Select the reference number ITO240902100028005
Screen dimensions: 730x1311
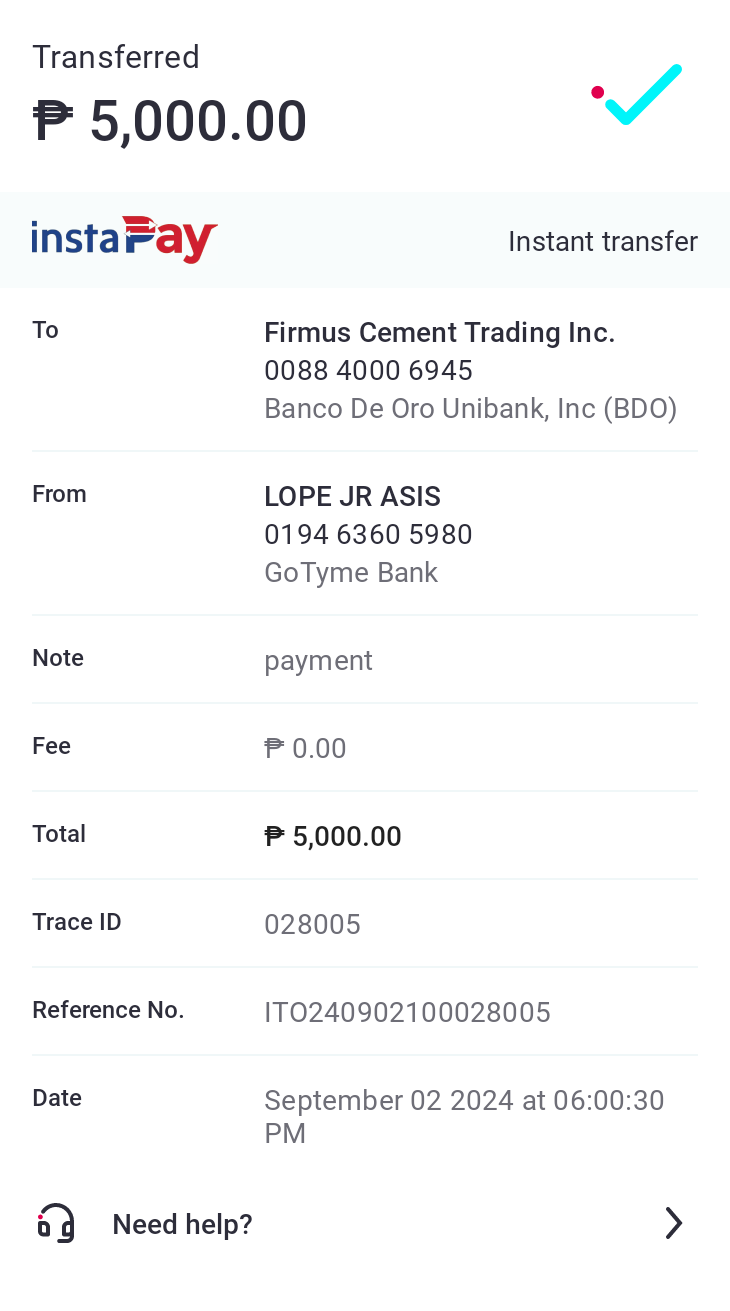[407, 1013]
